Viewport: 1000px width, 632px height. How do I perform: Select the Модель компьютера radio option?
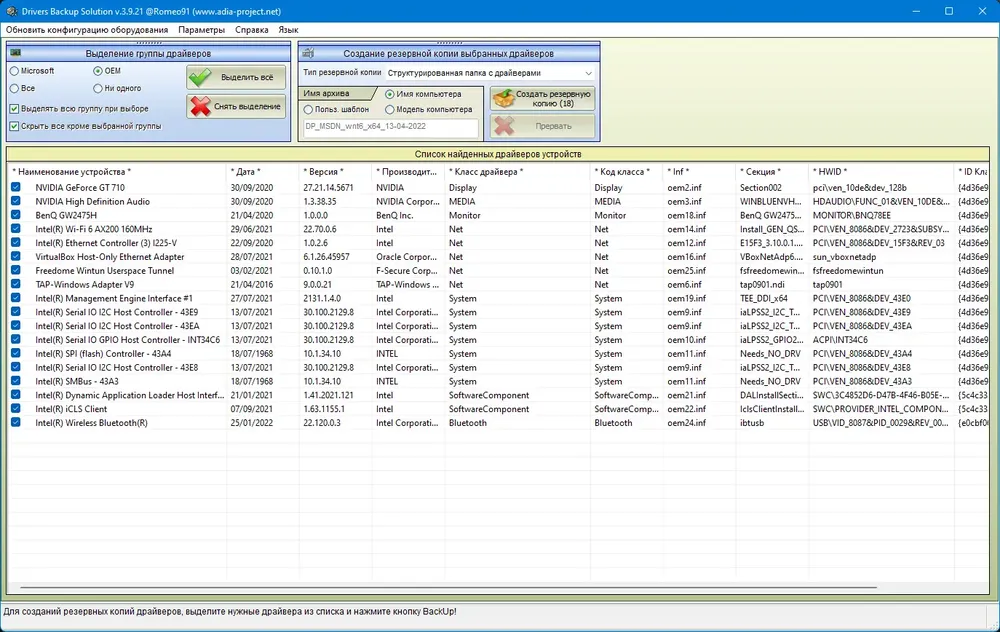(390, 110)
